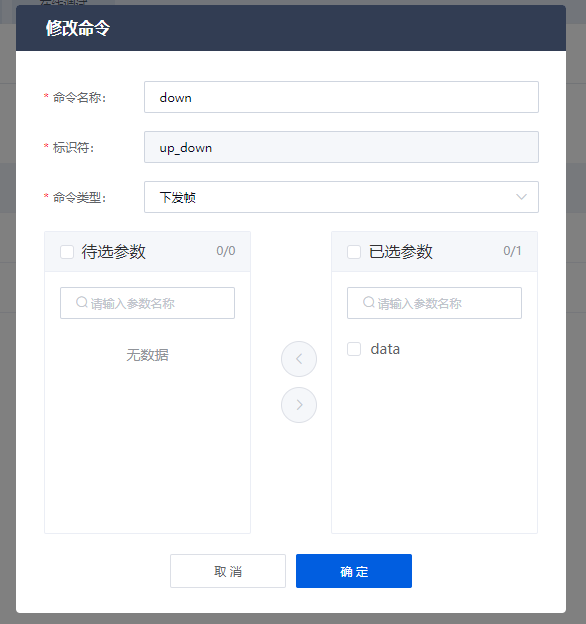
Task: Click the 无数据 empty placeholder text
Action: (x=147, y=355)
